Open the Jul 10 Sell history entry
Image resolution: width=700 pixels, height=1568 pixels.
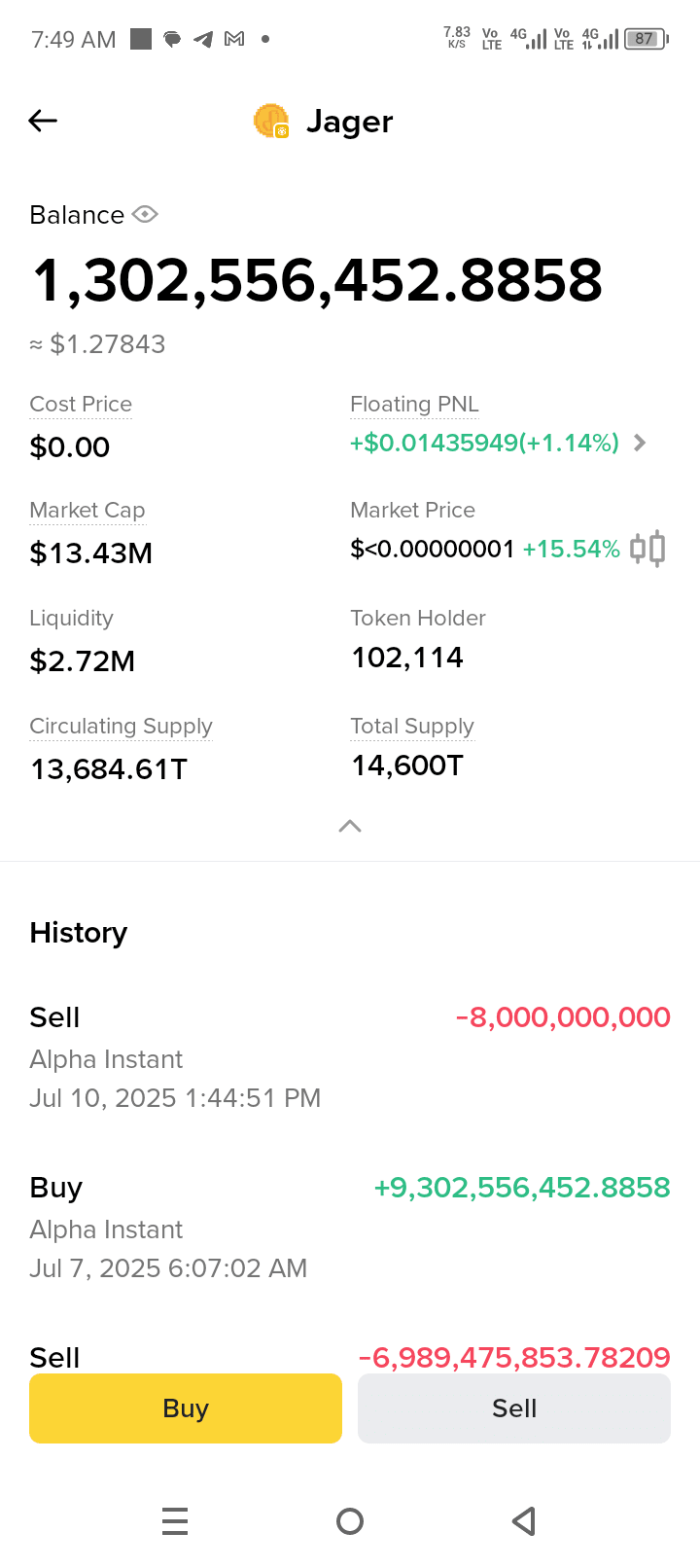(350, 1056)
